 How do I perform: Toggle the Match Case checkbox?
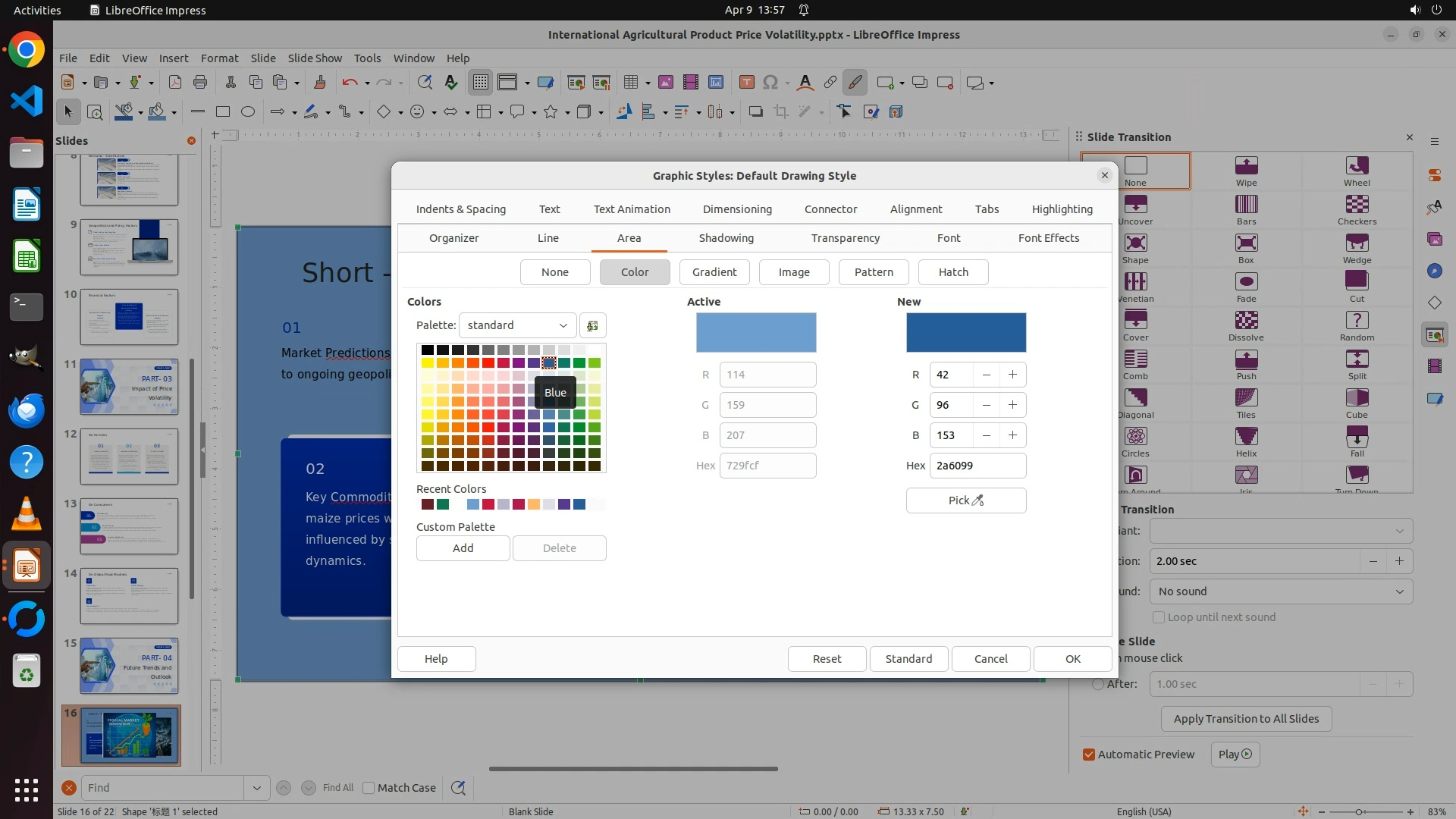pyautogui.click(x=369, y=788)
